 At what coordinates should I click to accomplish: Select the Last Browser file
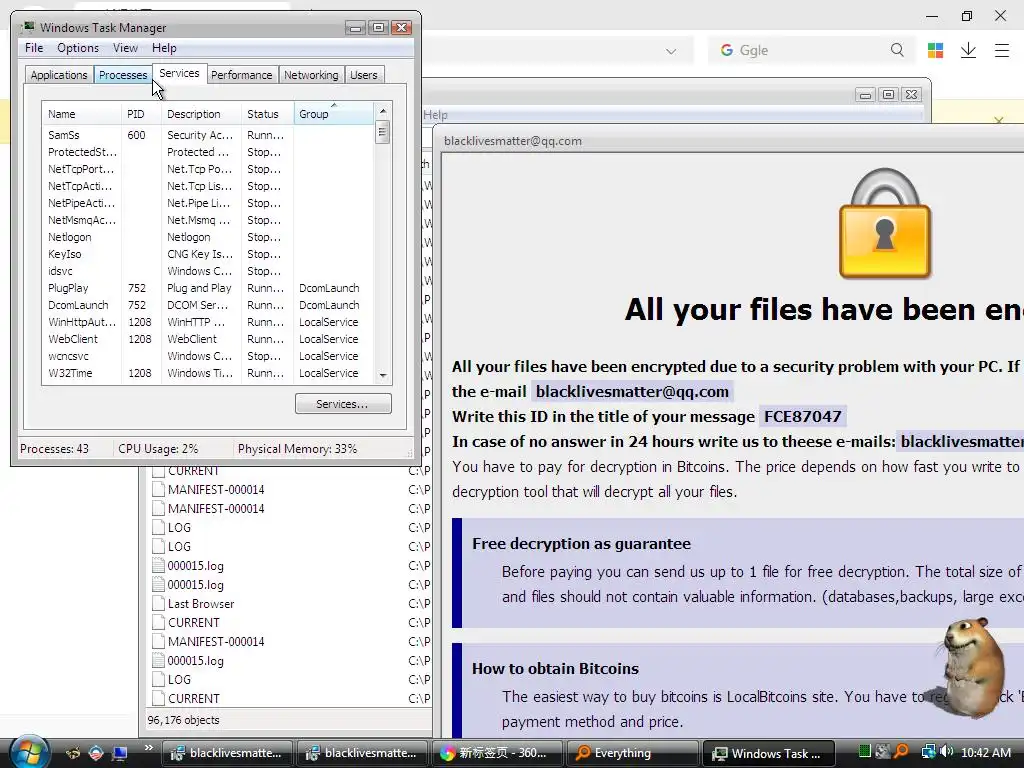200,603
